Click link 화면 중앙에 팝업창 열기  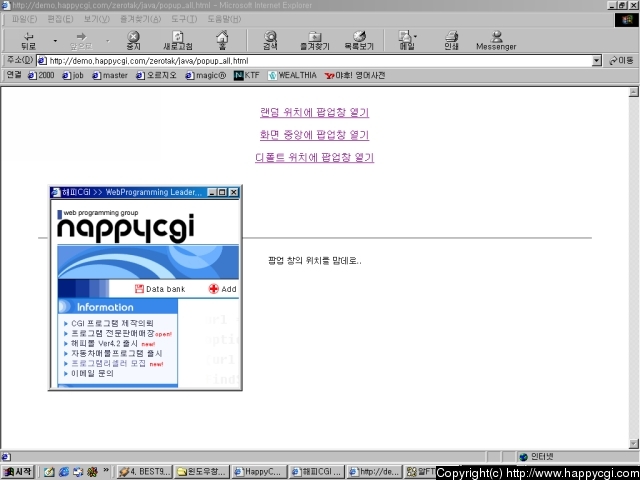(x=315, y=135)
